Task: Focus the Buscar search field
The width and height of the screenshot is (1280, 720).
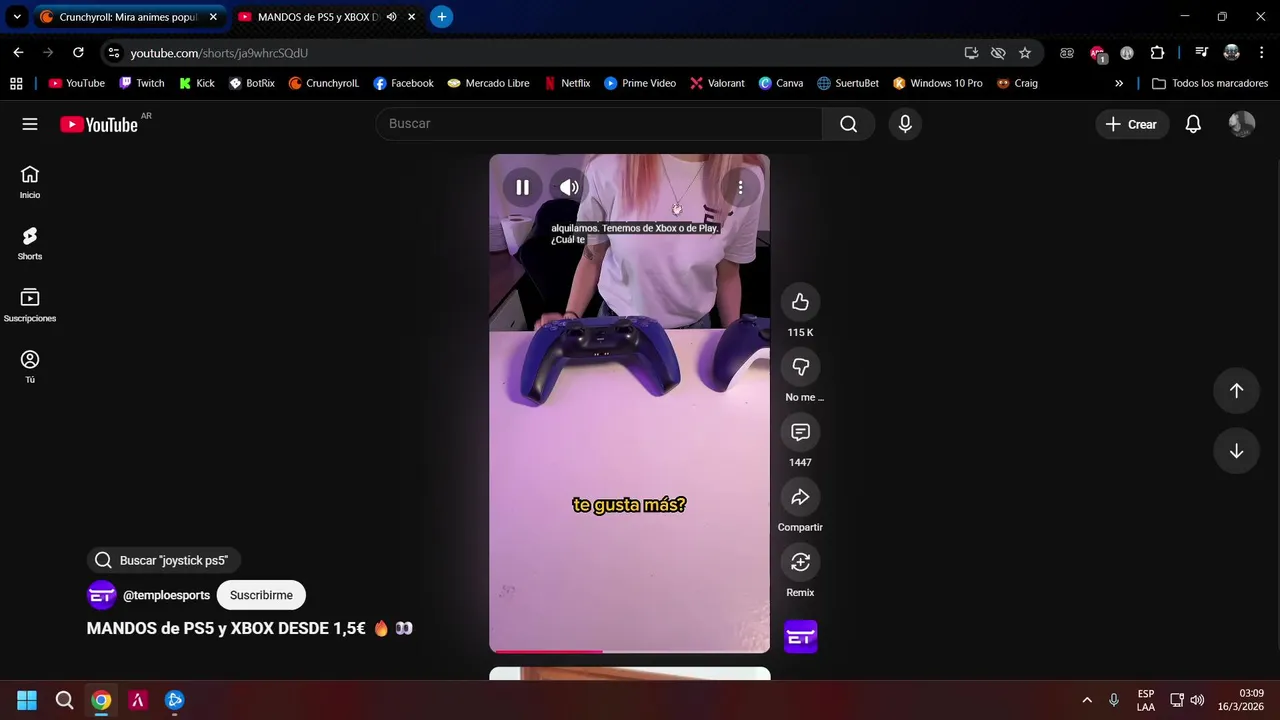Action: 599,124
